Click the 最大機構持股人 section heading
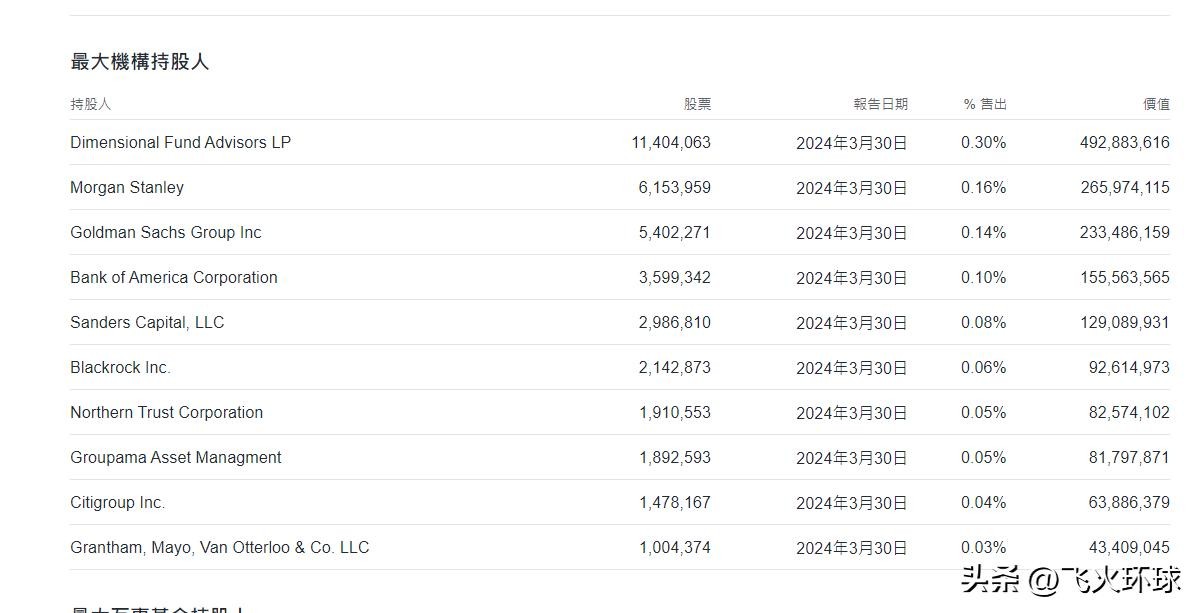Image resolution: width=1200 pixels, height=613 pixels. pos(139,62)
